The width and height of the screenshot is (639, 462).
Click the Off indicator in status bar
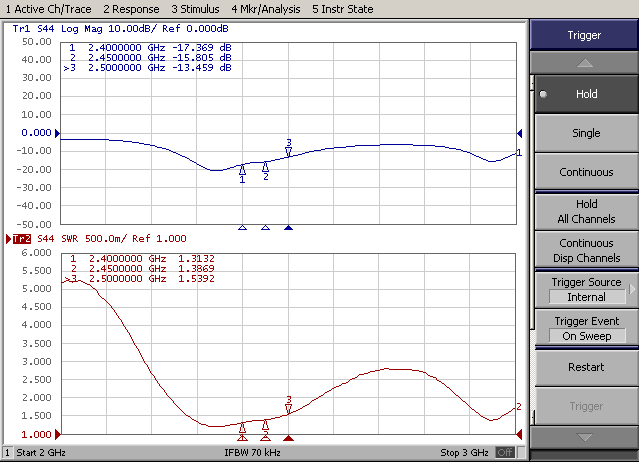tap(505, 453)
